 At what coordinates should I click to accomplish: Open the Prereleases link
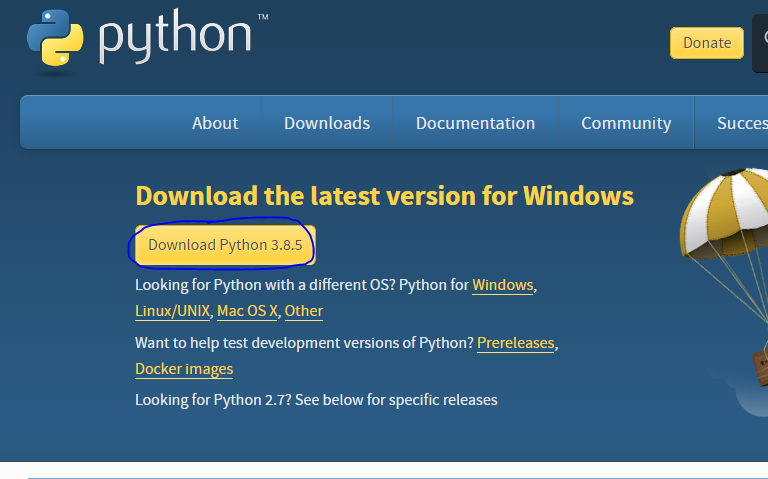(516, 343)
